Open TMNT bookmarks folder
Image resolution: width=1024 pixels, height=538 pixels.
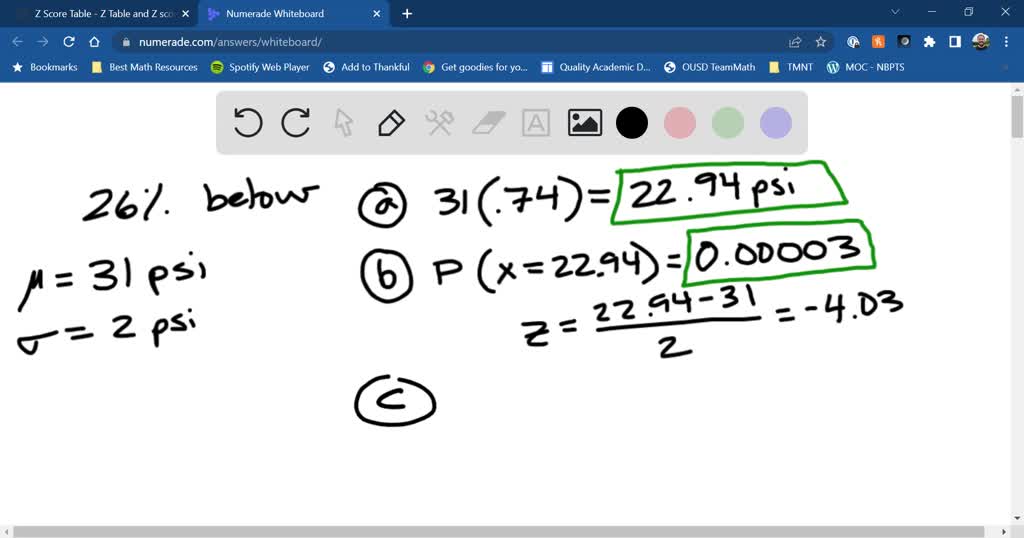click(791, 67)
